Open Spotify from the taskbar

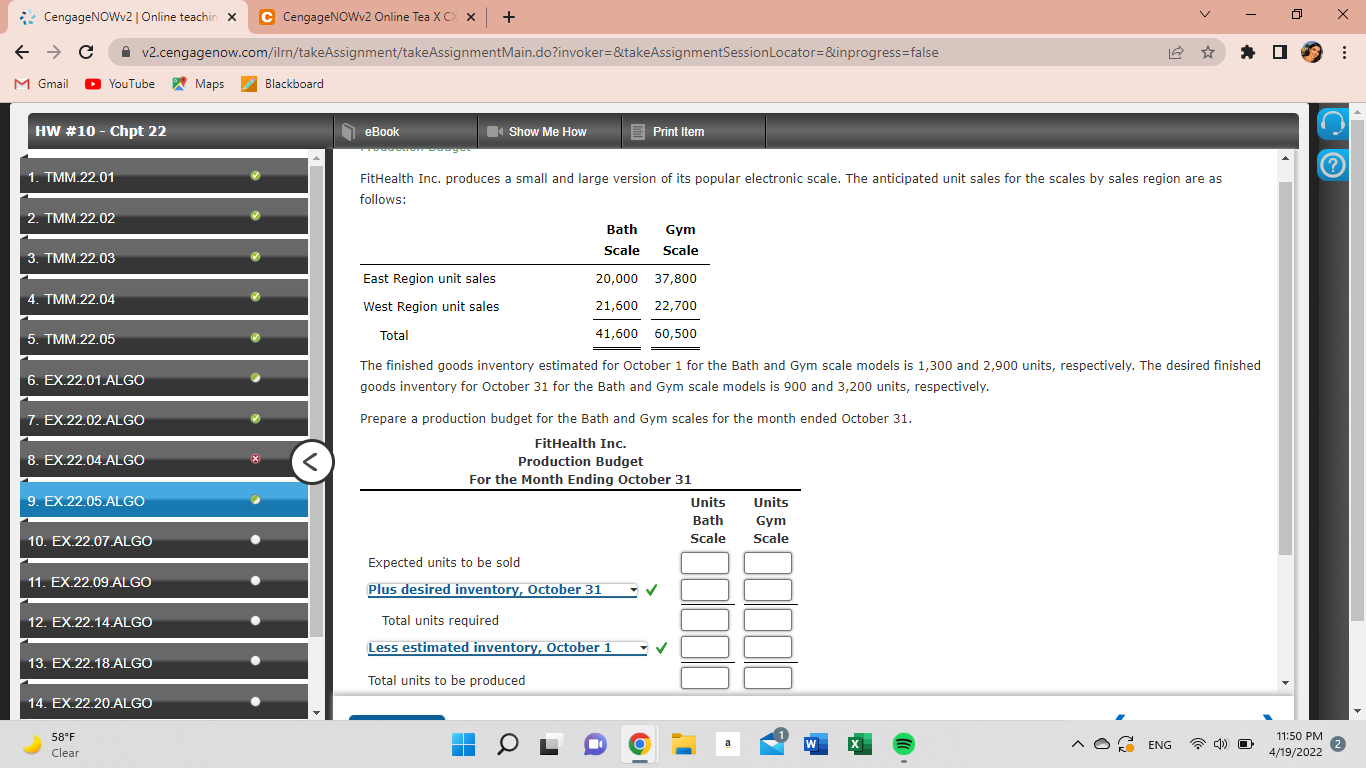click(901, 744)
